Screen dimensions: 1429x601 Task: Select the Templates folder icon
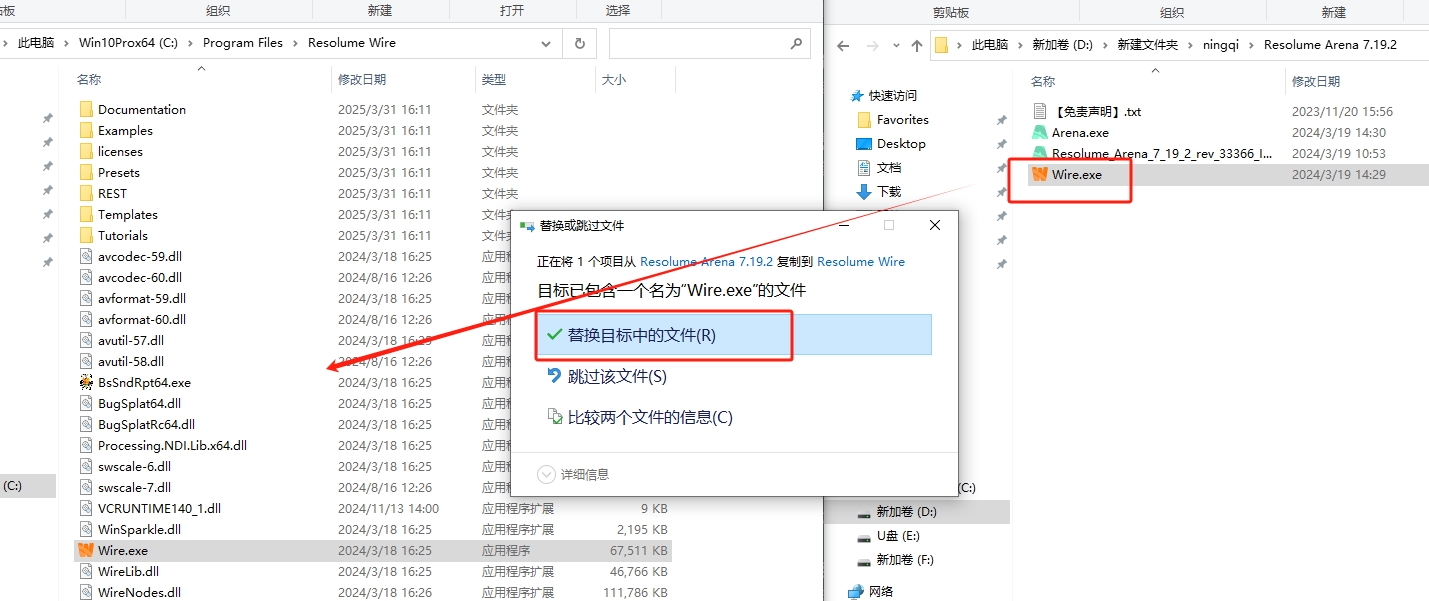(x=86, y=214)
